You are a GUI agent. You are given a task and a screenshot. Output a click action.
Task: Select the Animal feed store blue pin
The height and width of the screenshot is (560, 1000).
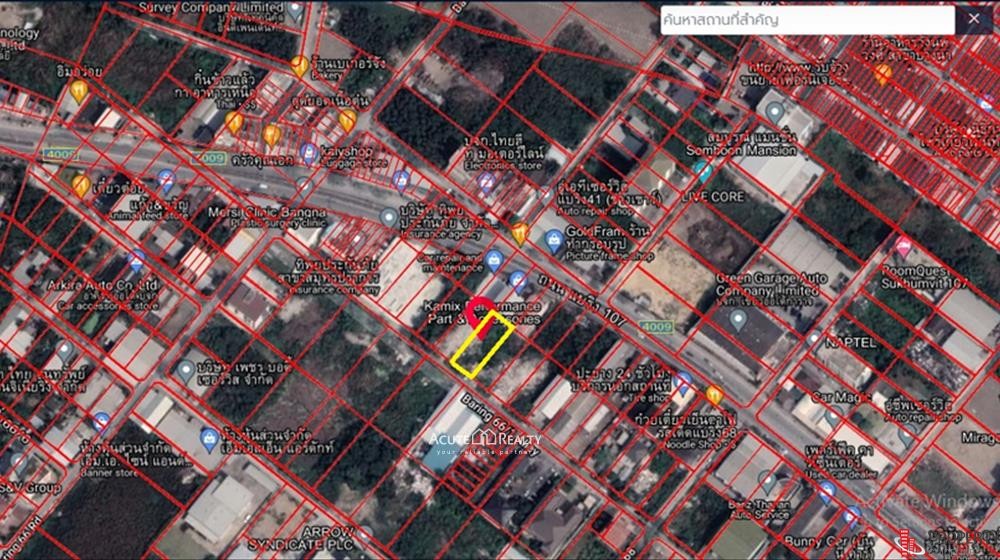click(x=166, y=181)
